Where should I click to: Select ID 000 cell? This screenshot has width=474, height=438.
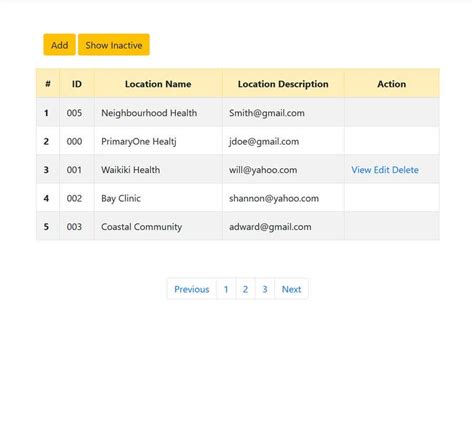pyautogui.click(x=77, y=141)
